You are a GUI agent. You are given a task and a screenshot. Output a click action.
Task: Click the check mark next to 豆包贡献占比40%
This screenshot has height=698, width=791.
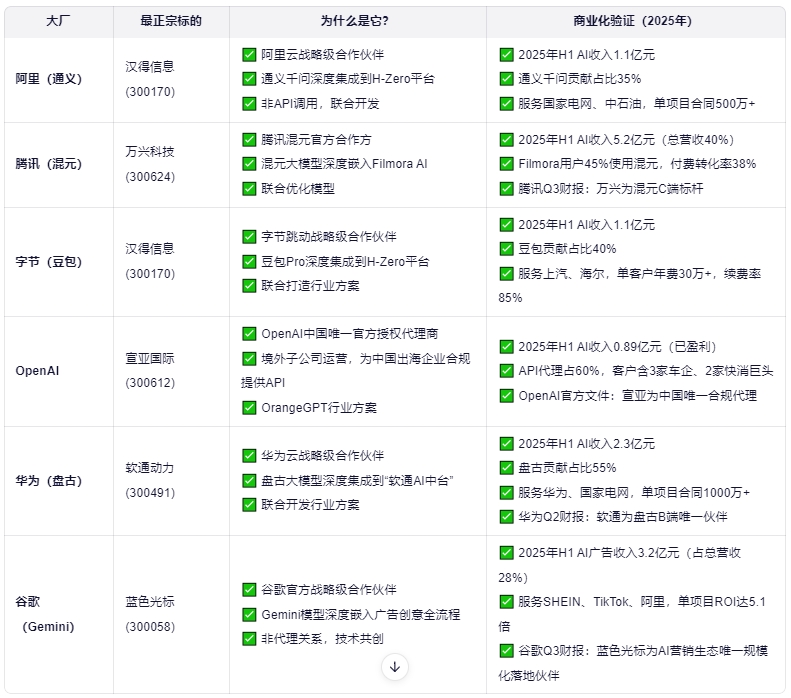point(506,249)
